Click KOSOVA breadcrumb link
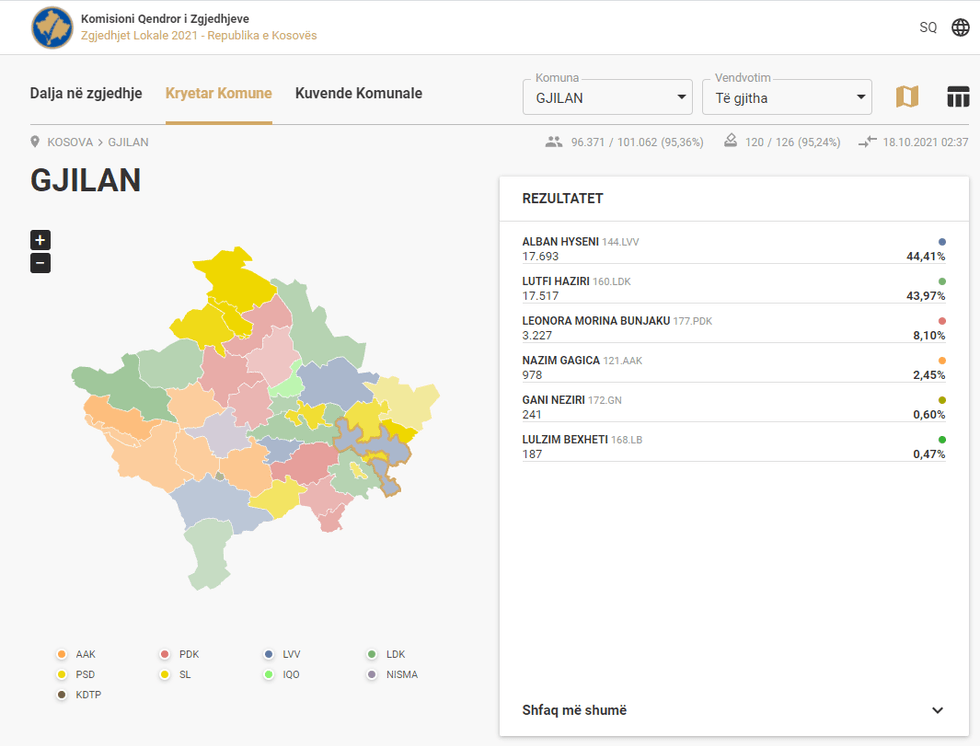980x746 pixels. (70, 142)
